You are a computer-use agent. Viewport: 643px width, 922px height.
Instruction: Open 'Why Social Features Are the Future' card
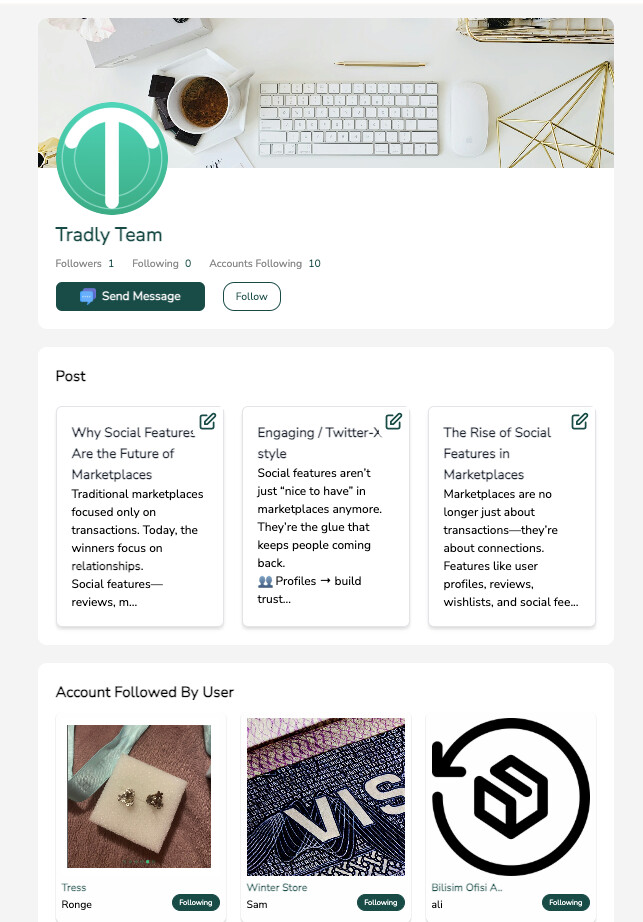tap(140, 516)
